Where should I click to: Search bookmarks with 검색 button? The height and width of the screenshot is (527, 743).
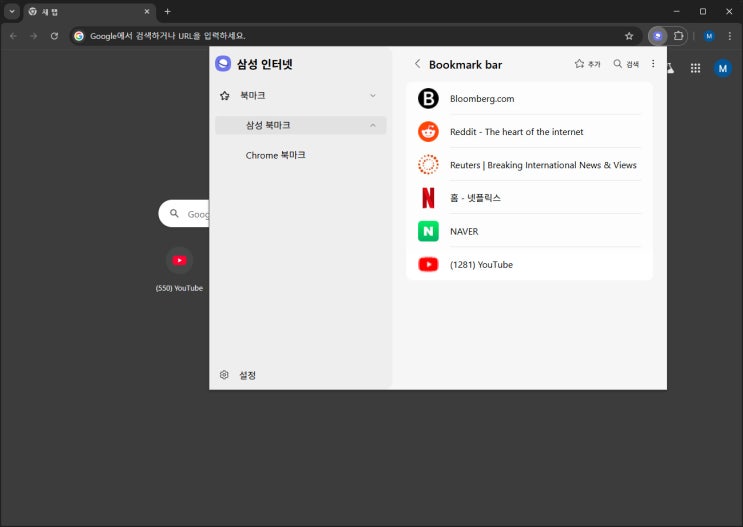626,64
